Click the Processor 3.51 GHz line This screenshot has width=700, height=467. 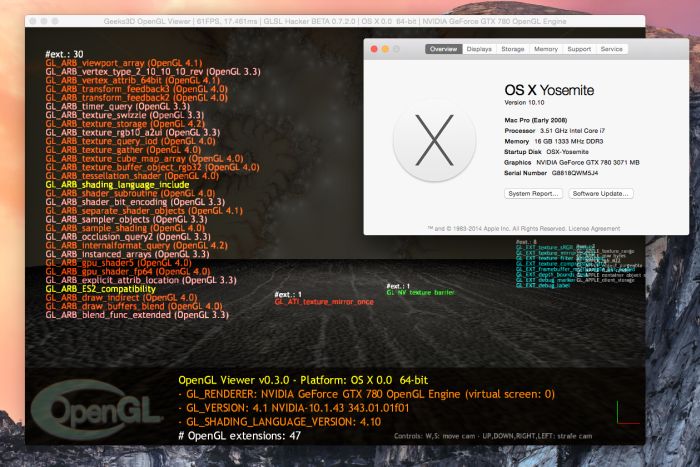click(554, 131)
